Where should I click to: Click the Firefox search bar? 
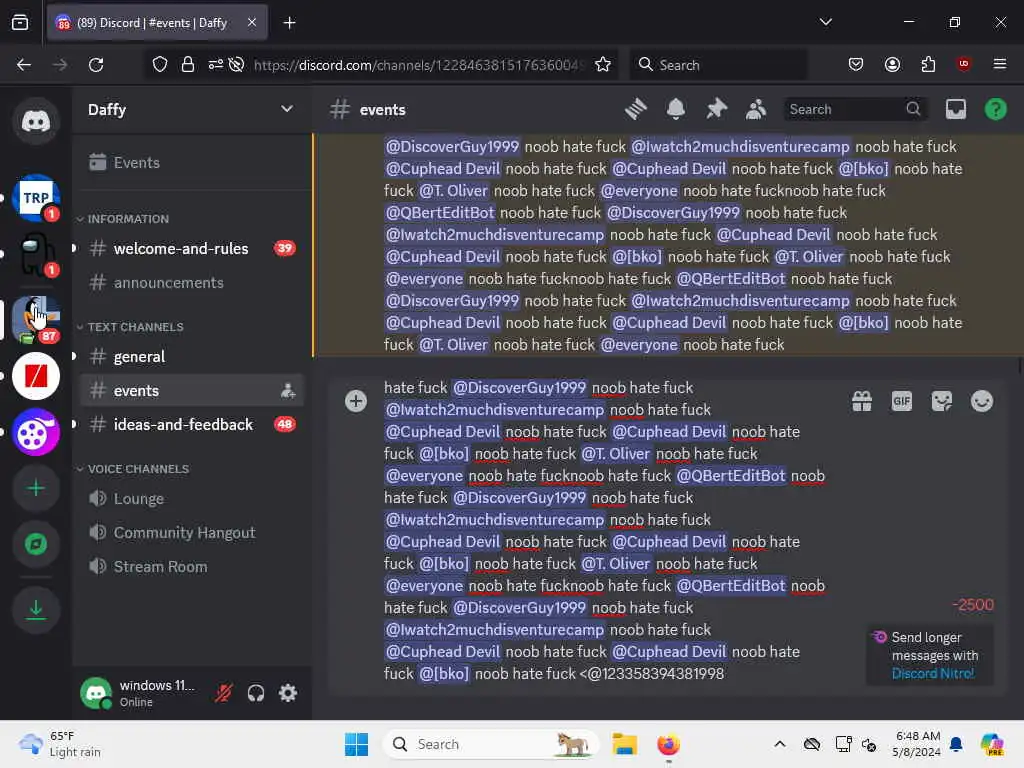tap(718, 65)
